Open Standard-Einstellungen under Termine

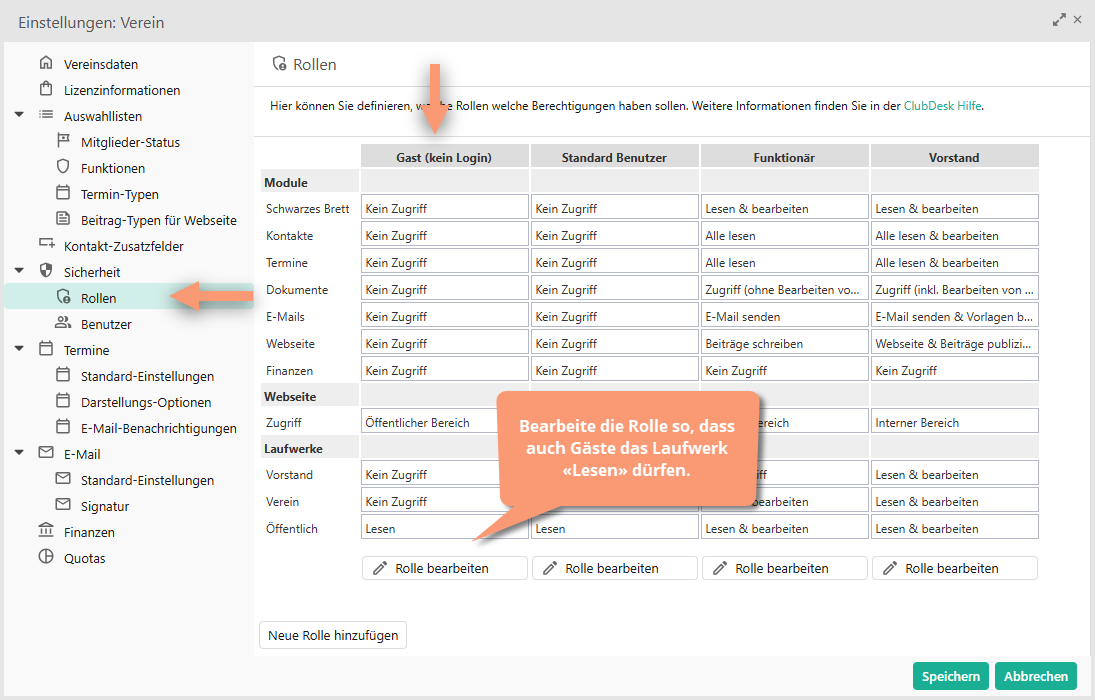[147, 376]
